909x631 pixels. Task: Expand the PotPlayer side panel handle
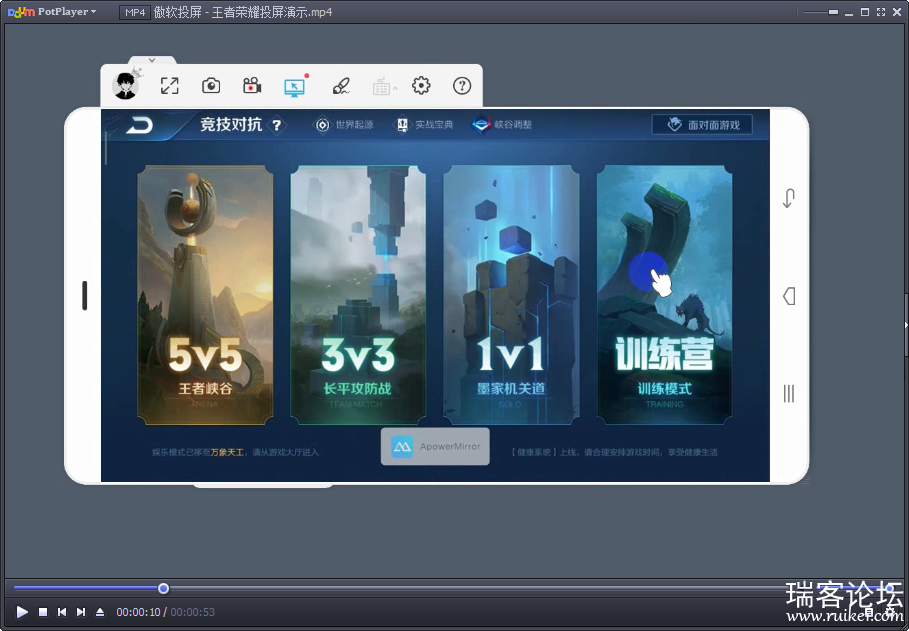click(906, 325)
